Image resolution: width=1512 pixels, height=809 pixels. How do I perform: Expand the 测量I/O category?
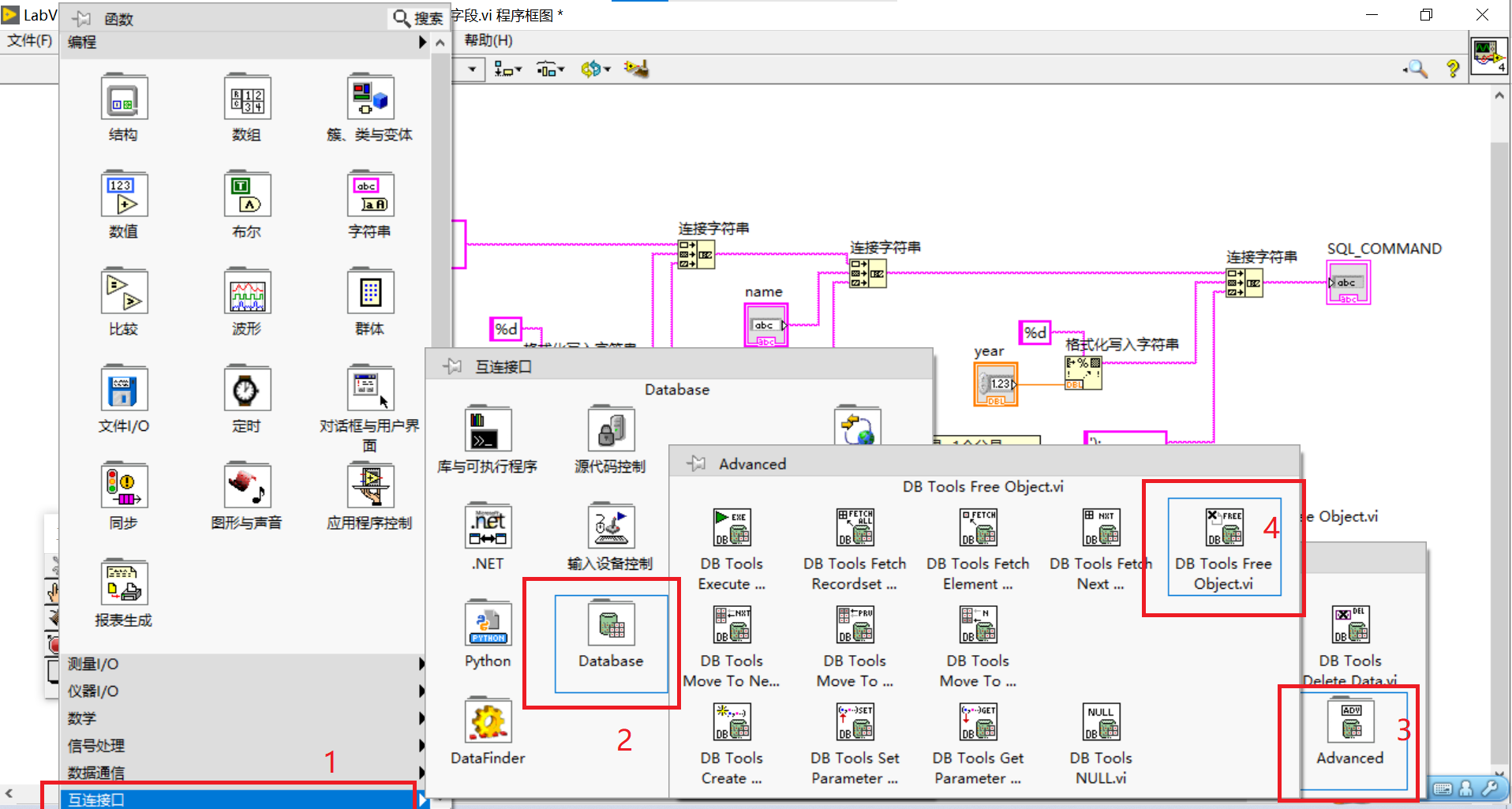point(245,664)
